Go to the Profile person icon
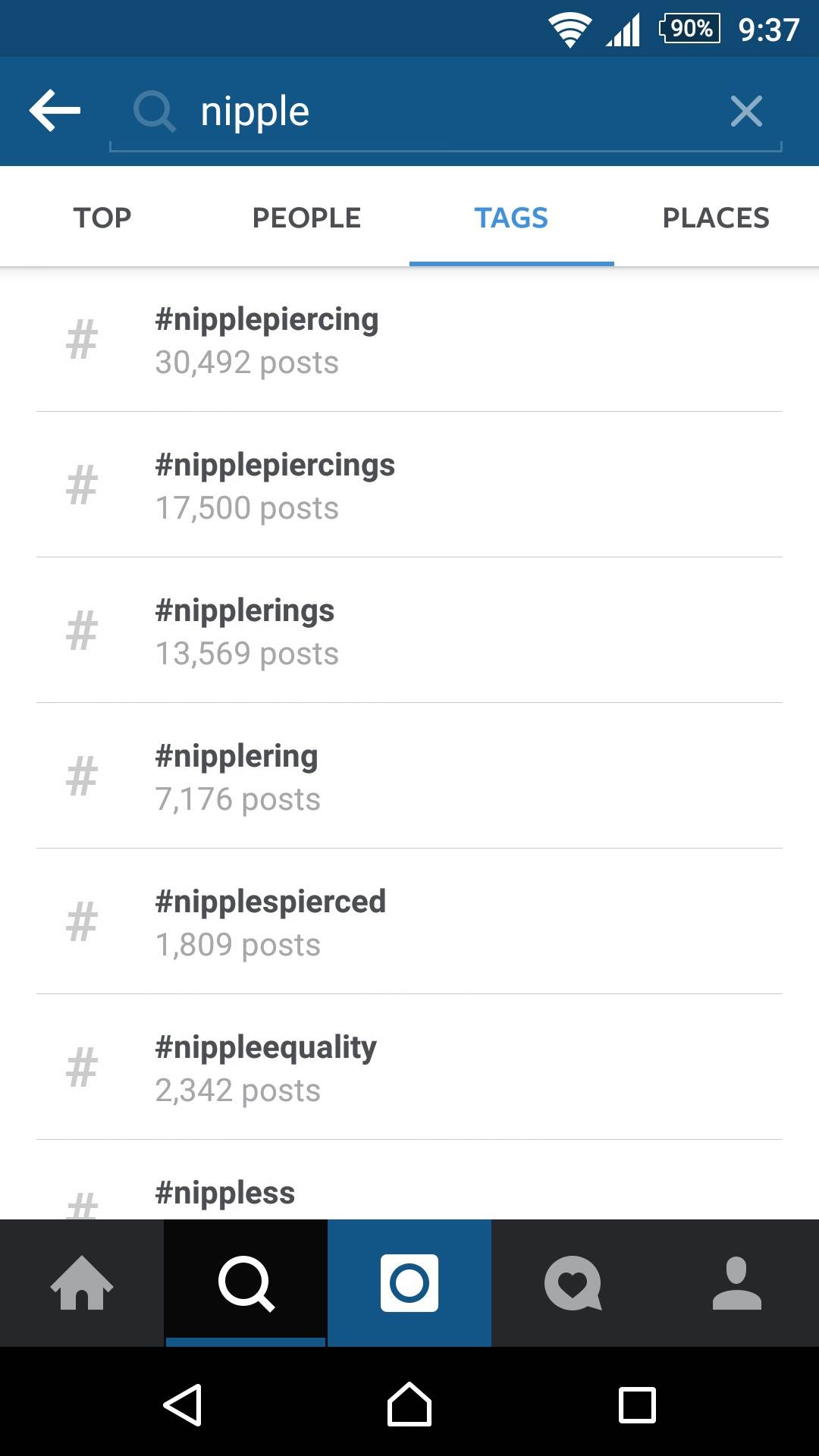 [736, 1283]
